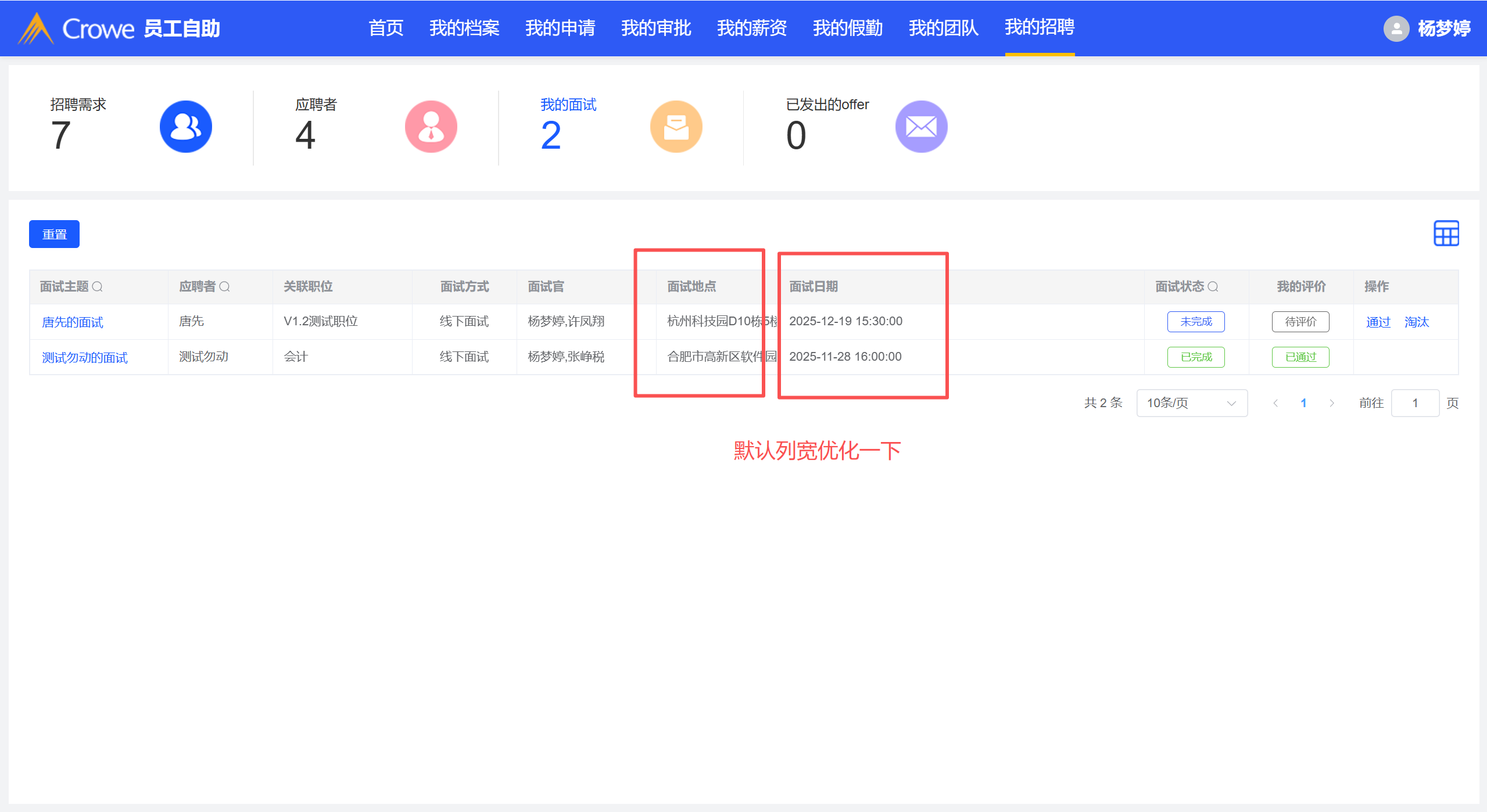1487x812 pixels.
Task: Click 淘汰 action for 唐先's interview
Action: [x=1416, y=322]
